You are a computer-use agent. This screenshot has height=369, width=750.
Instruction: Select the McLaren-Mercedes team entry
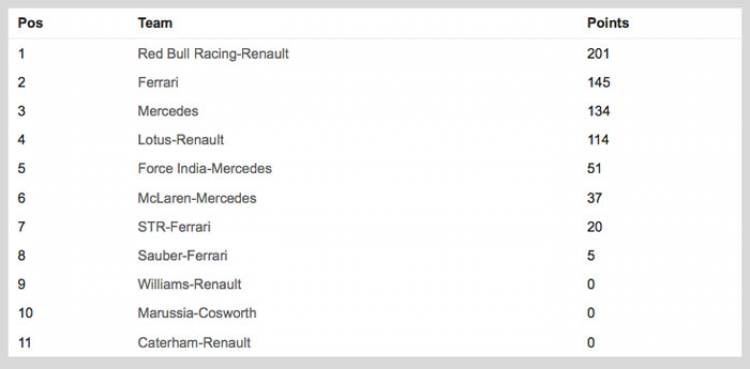(197, 198)
